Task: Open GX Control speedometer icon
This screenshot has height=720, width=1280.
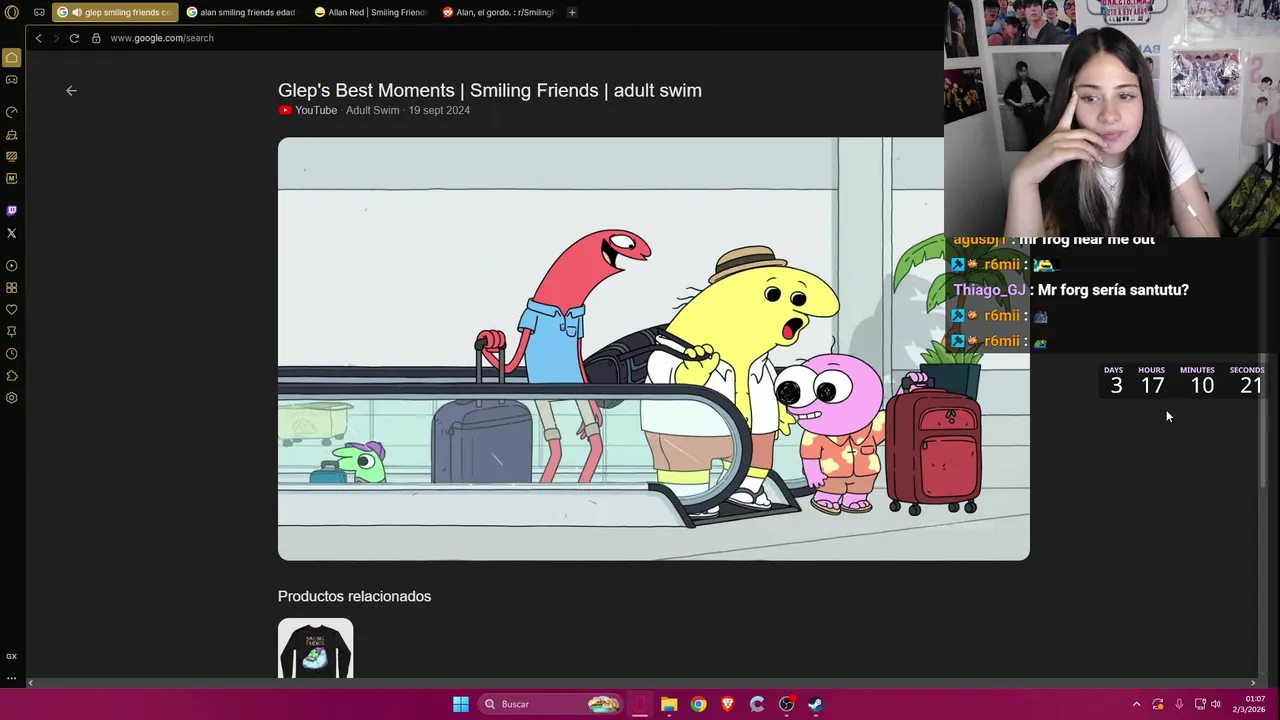Action: [x=12, y=112]
